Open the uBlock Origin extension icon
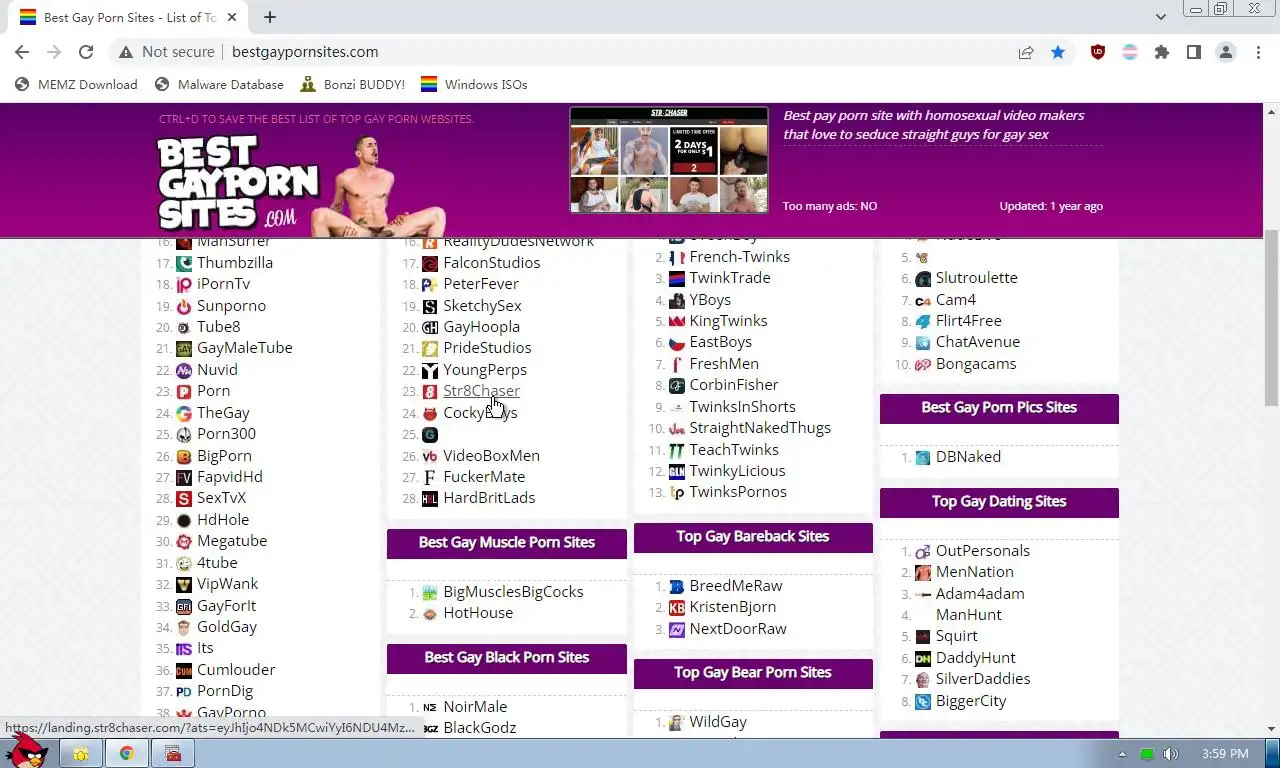The width and height of the screenshot is (1280, 768). pos(1098,52)
